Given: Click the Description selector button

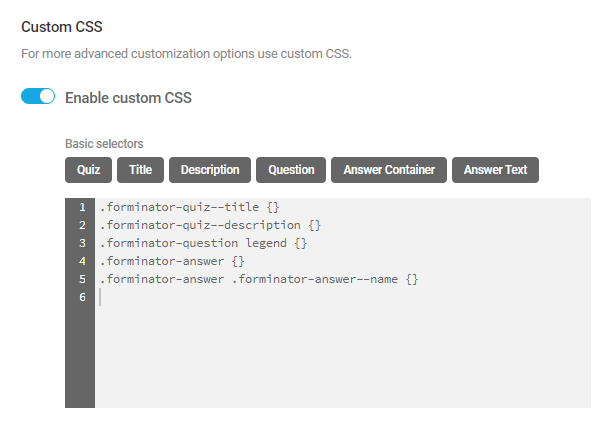Looking at the screenshot, I should tap(210, 170).
